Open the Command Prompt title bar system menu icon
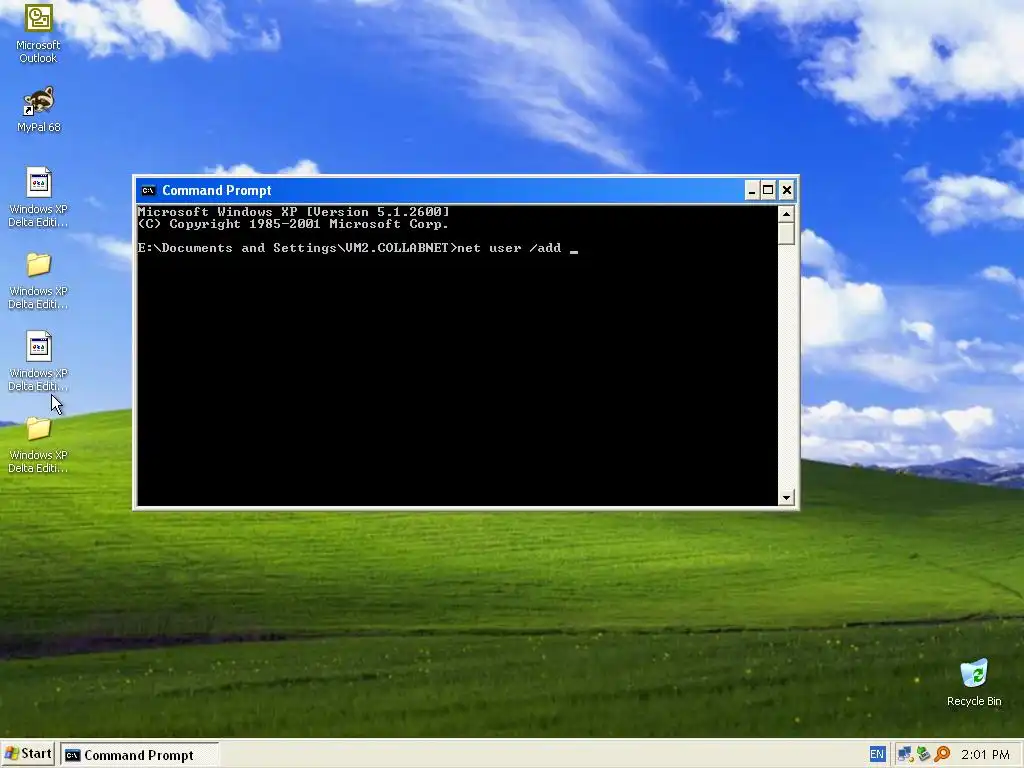 [x=148, y=191]
